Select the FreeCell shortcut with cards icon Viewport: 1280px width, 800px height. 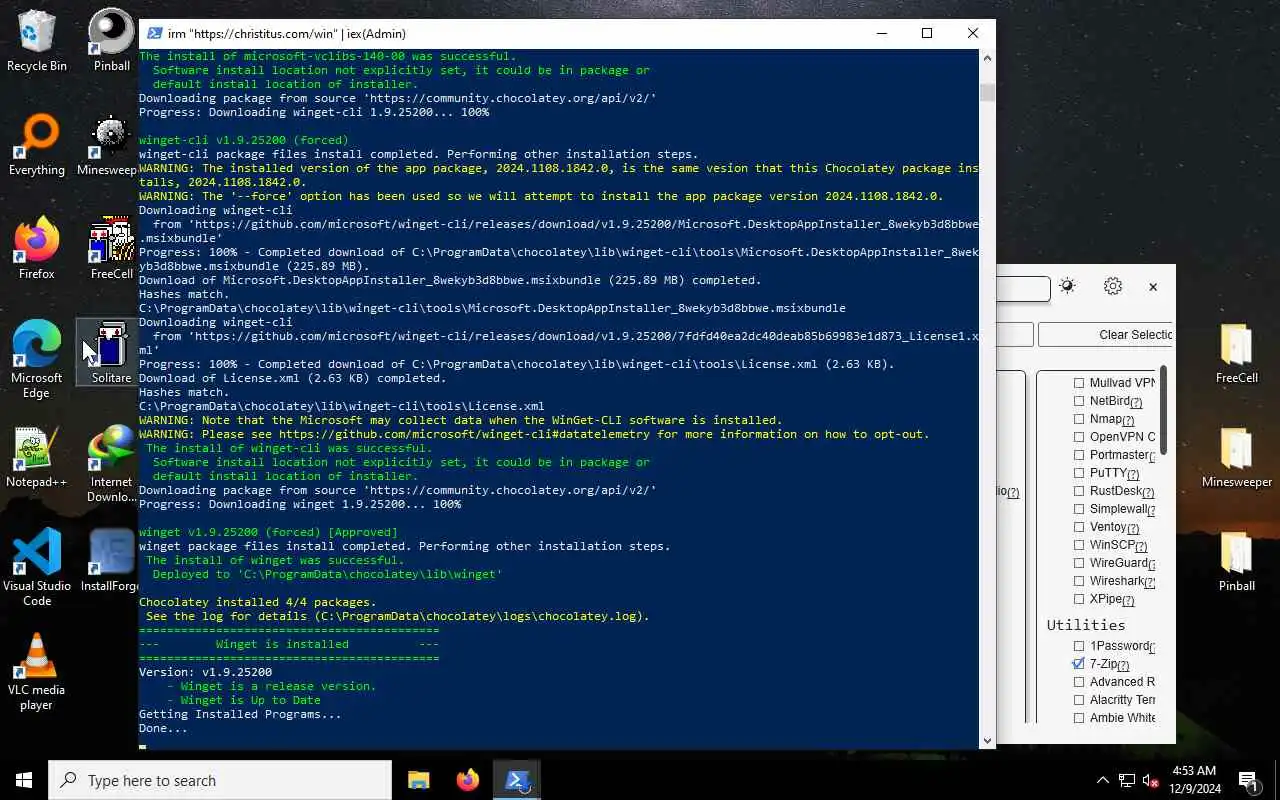(x=111, y=249)
